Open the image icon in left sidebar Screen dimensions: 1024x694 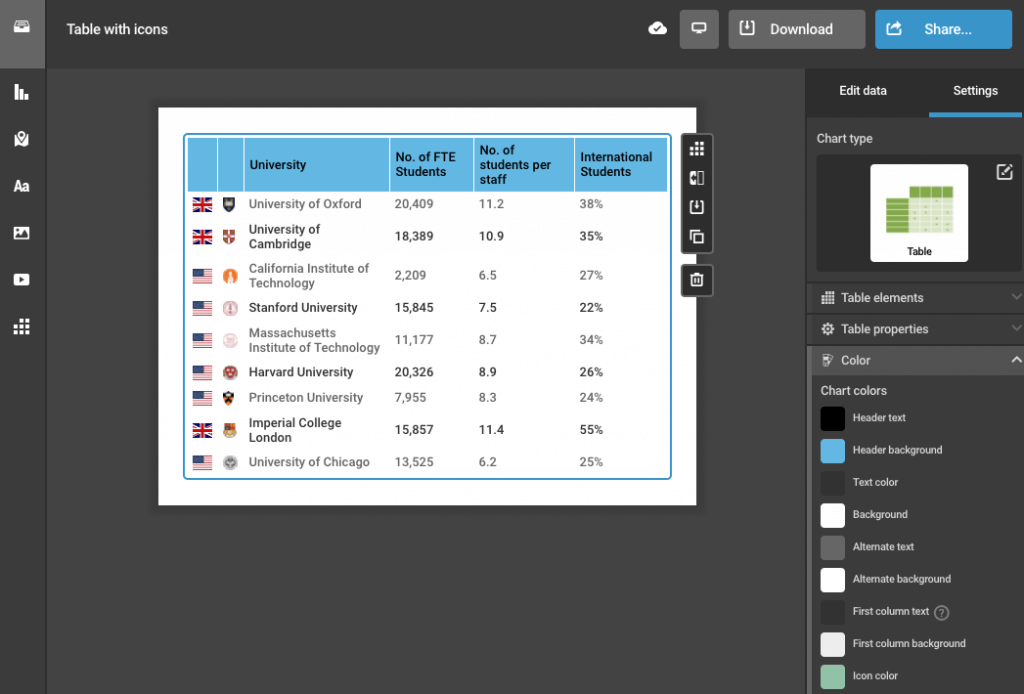pos(21,233)
